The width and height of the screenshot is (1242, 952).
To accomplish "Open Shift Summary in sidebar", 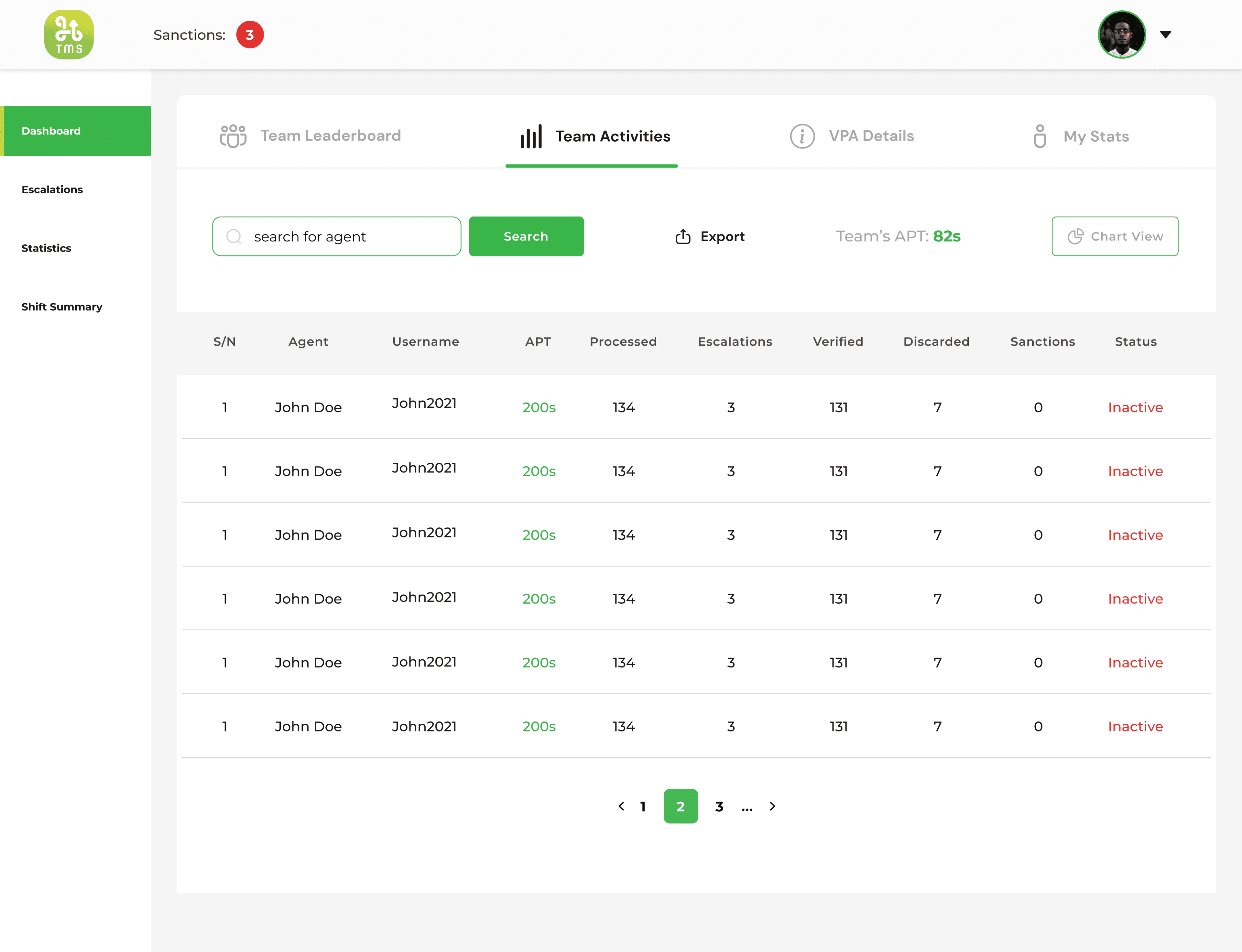I will (x=62, y=307).
